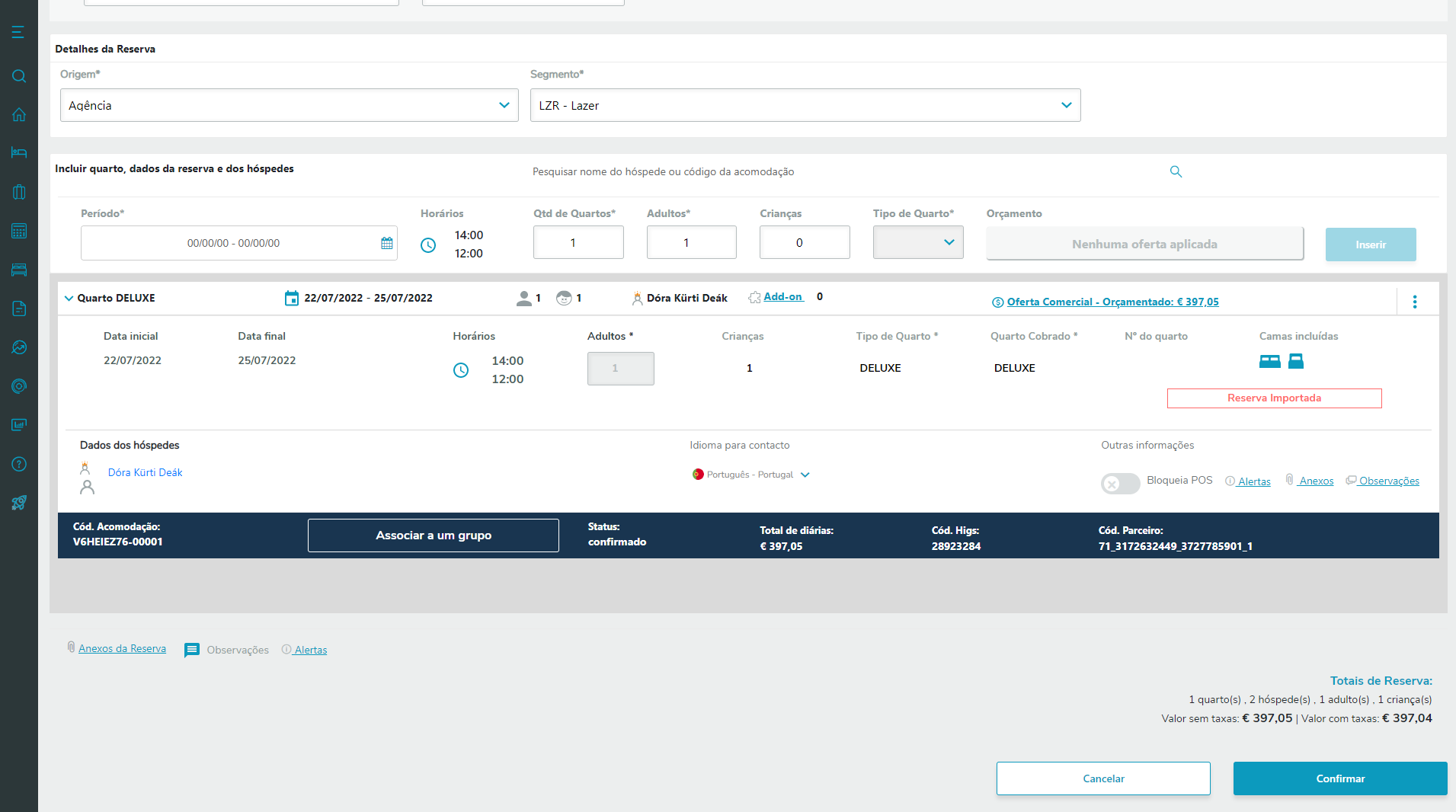Toggle the Bloqueia POS switch
The width and height of the screenshot is (1456, 812).
1119,483
